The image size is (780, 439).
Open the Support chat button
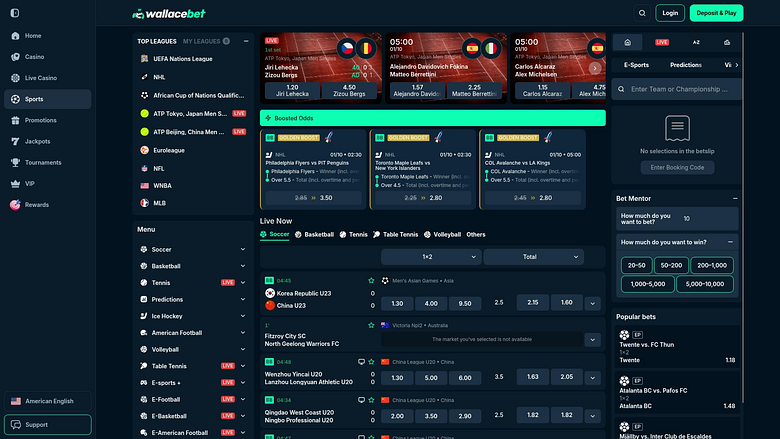pyautogui.click(x=48, y=425)
